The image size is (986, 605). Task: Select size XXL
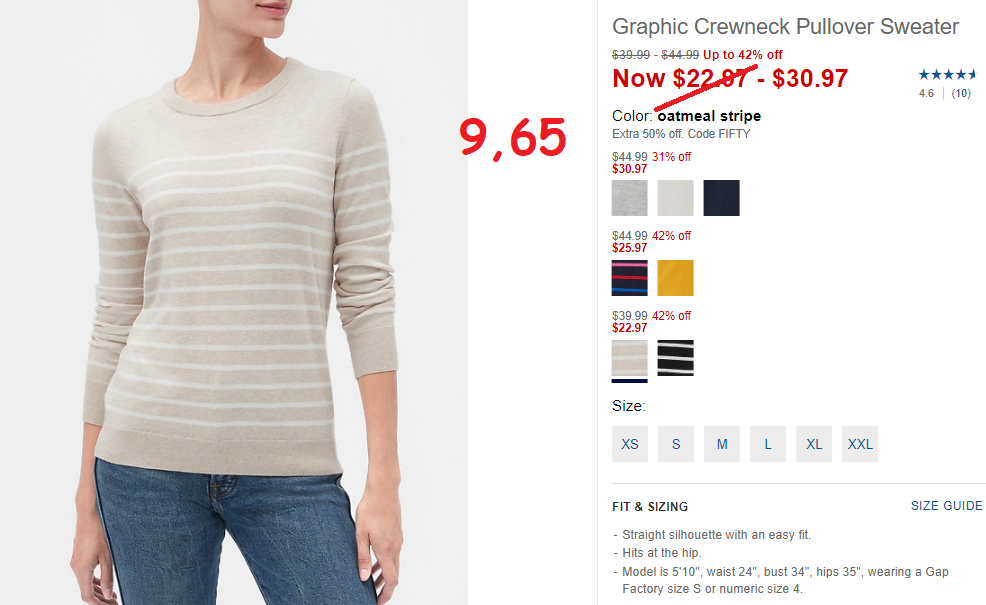click(x=860, y=444)
